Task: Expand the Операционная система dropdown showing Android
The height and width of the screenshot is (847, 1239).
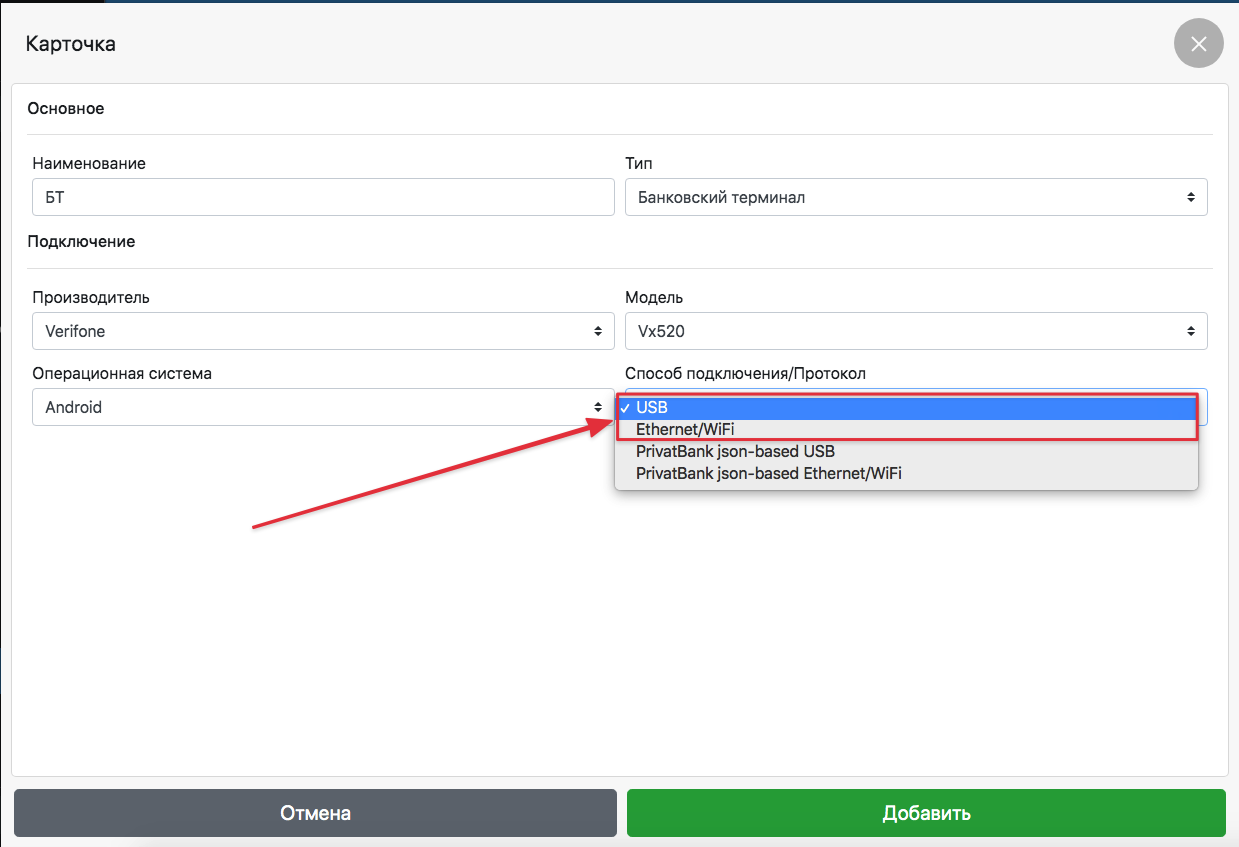Action: (323, 407)
